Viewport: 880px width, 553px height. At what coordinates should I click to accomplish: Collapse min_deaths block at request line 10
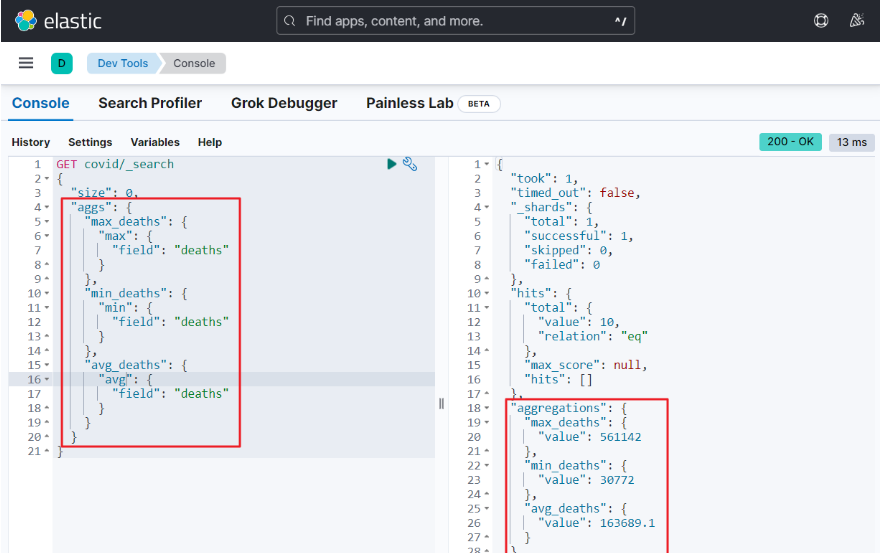coord(47,294)
